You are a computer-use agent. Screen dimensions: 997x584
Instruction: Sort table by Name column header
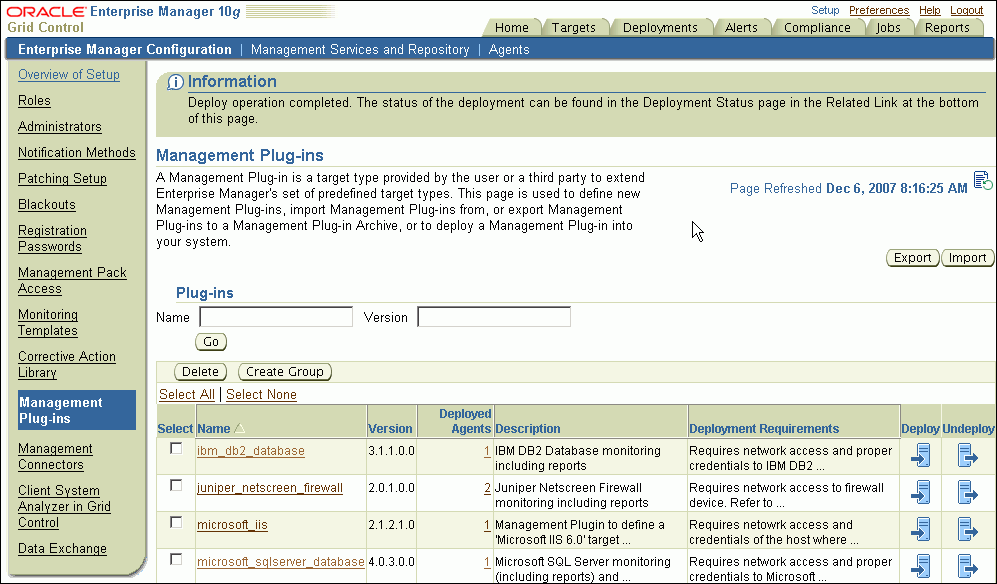[x=214, y=428]
